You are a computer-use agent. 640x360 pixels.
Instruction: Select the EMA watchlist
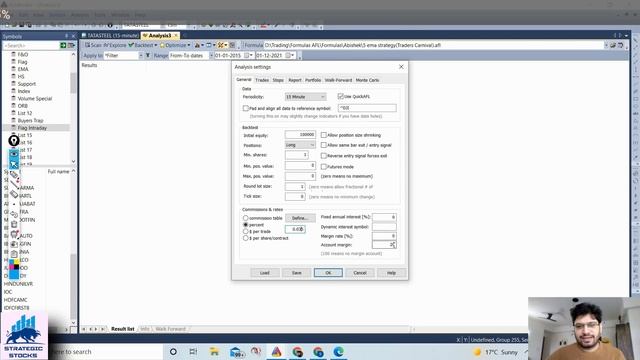(x=23, y=69)
